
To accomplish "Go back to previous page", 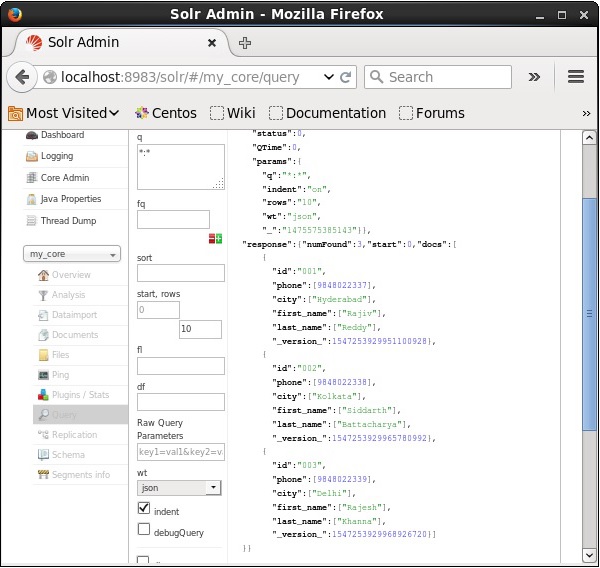I will click(23, 77).
